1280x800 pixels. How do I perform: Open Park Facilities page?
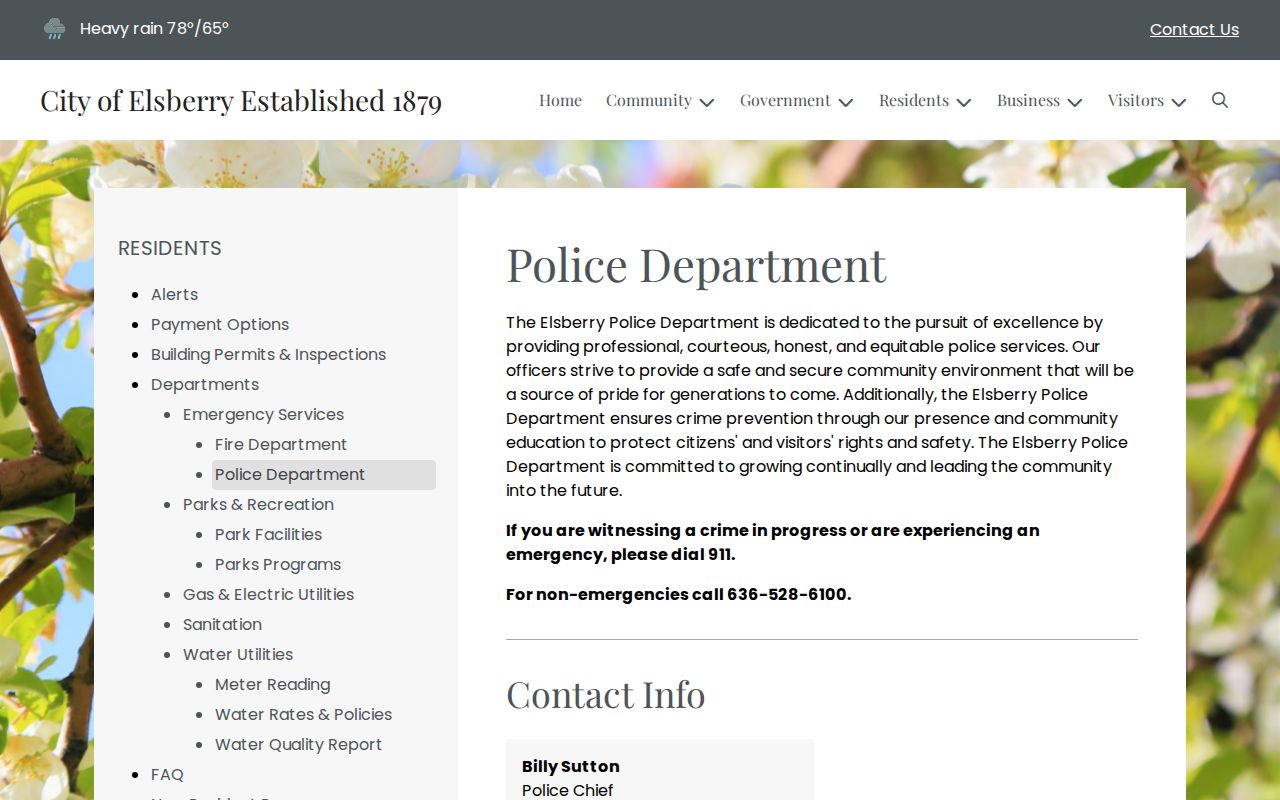click(x=268, y=534)
